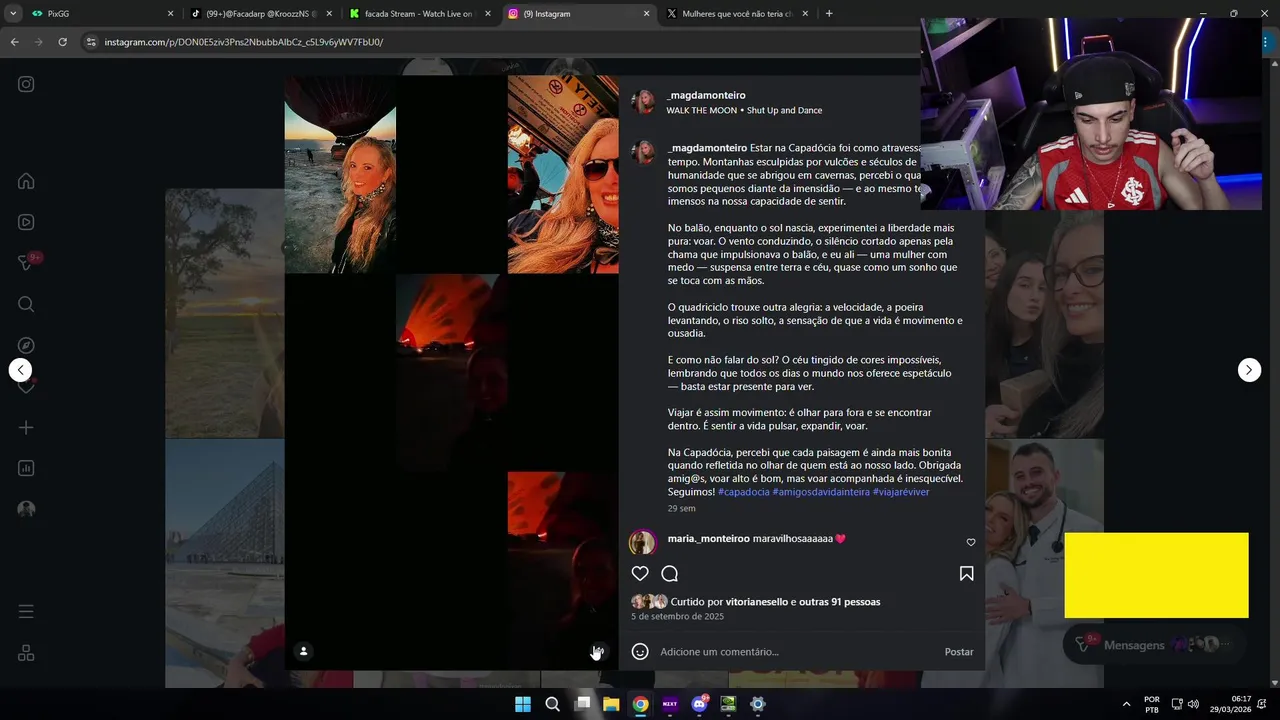
Task: Save the post with the bookmark icon
Action: [x=966, y=573]
